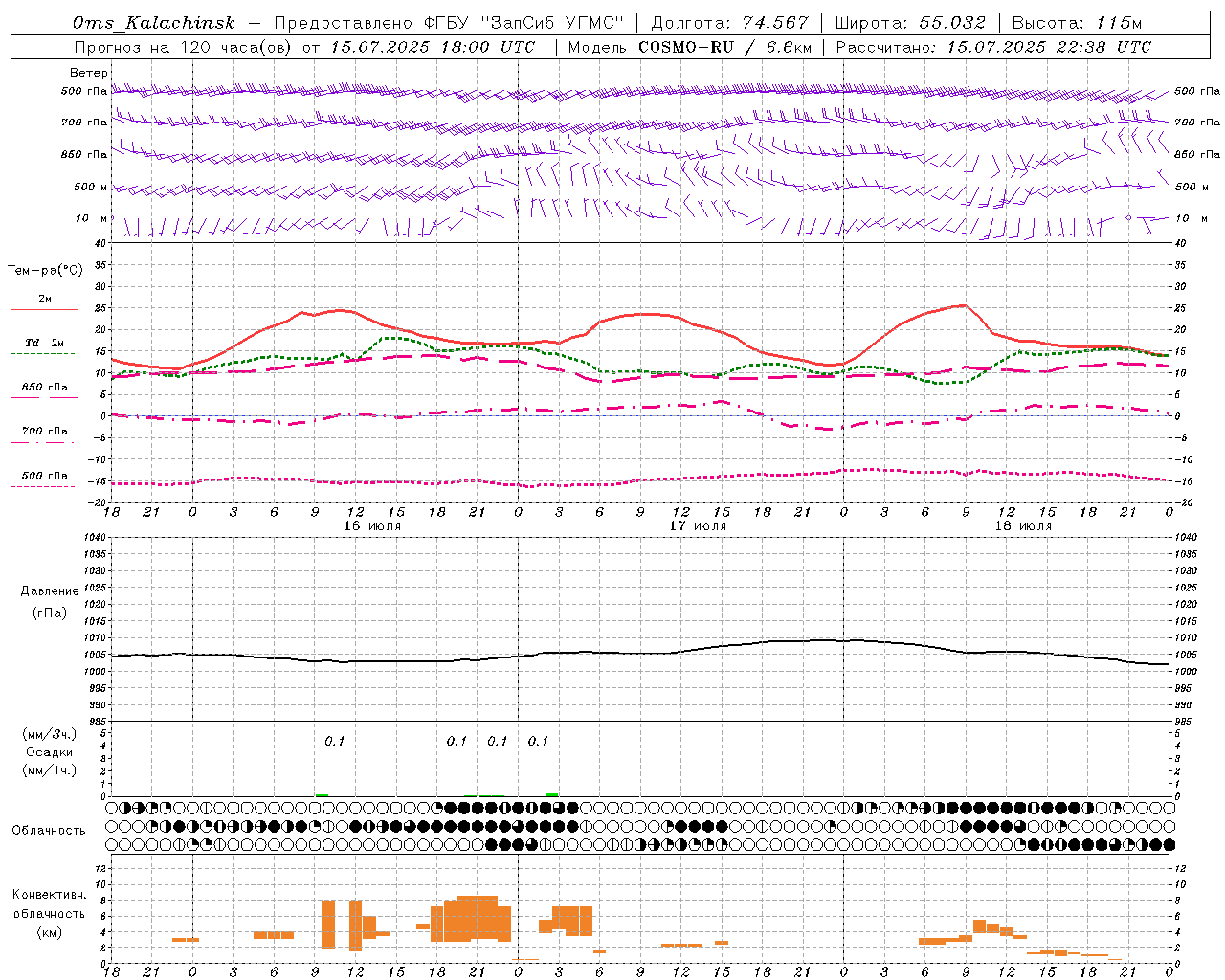Select forecast start '15.07.2025 18:00 UTC'
This screenshot has height=980, width=1225.
tap(432, 47)
